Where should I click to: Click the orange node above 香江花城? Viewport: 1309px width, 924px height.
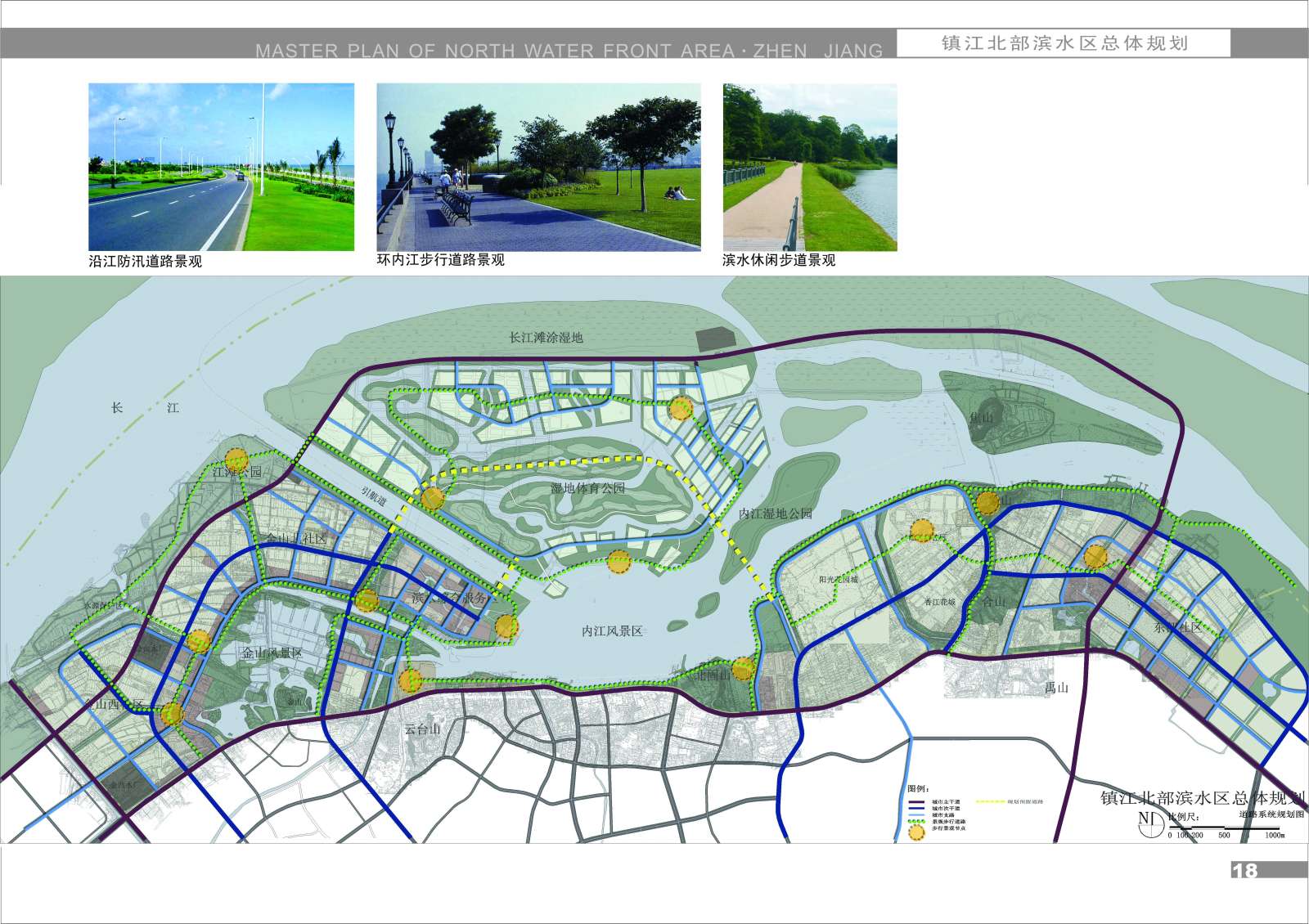pos(922,531)
